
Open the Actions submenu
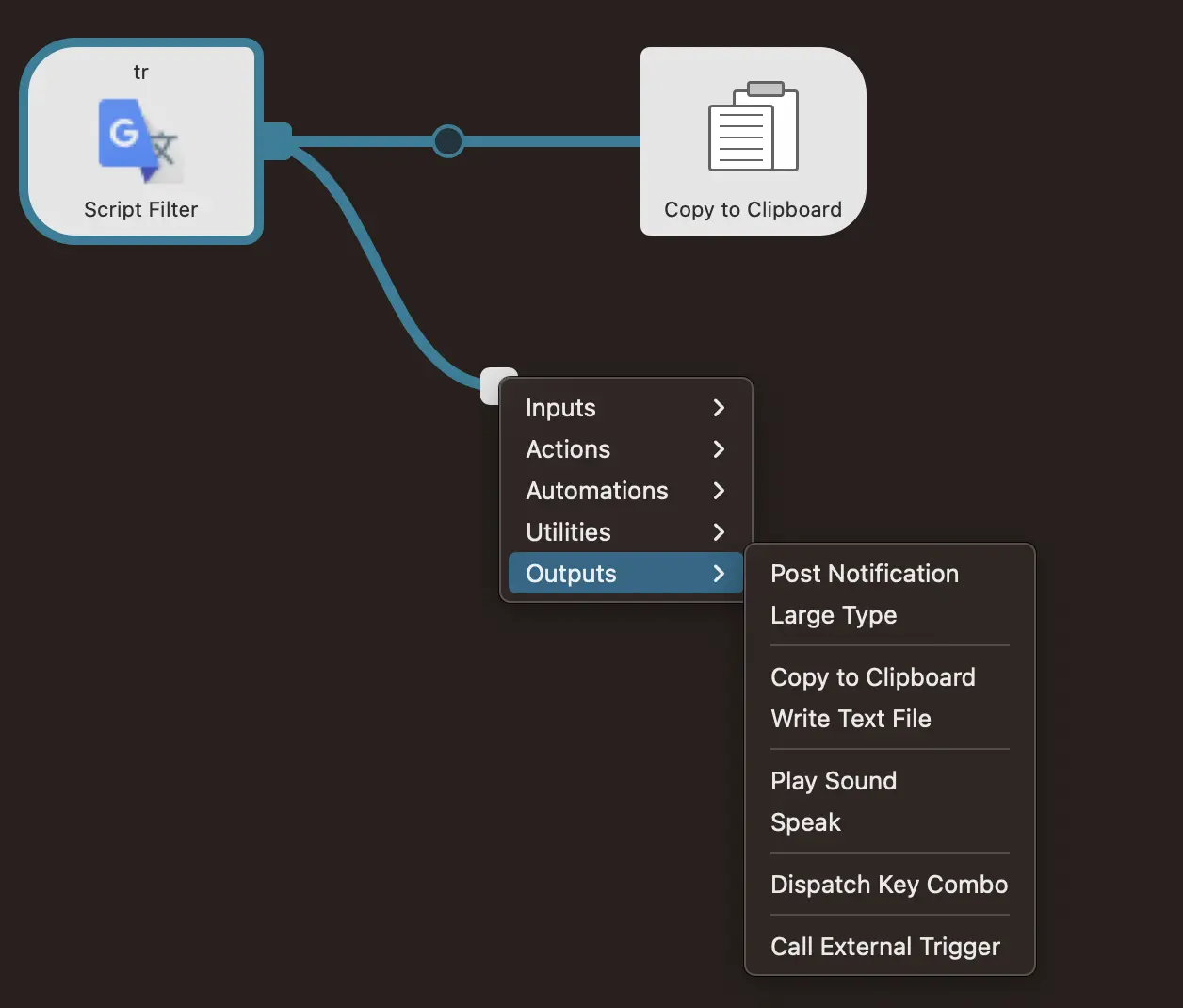click(625, 449)
